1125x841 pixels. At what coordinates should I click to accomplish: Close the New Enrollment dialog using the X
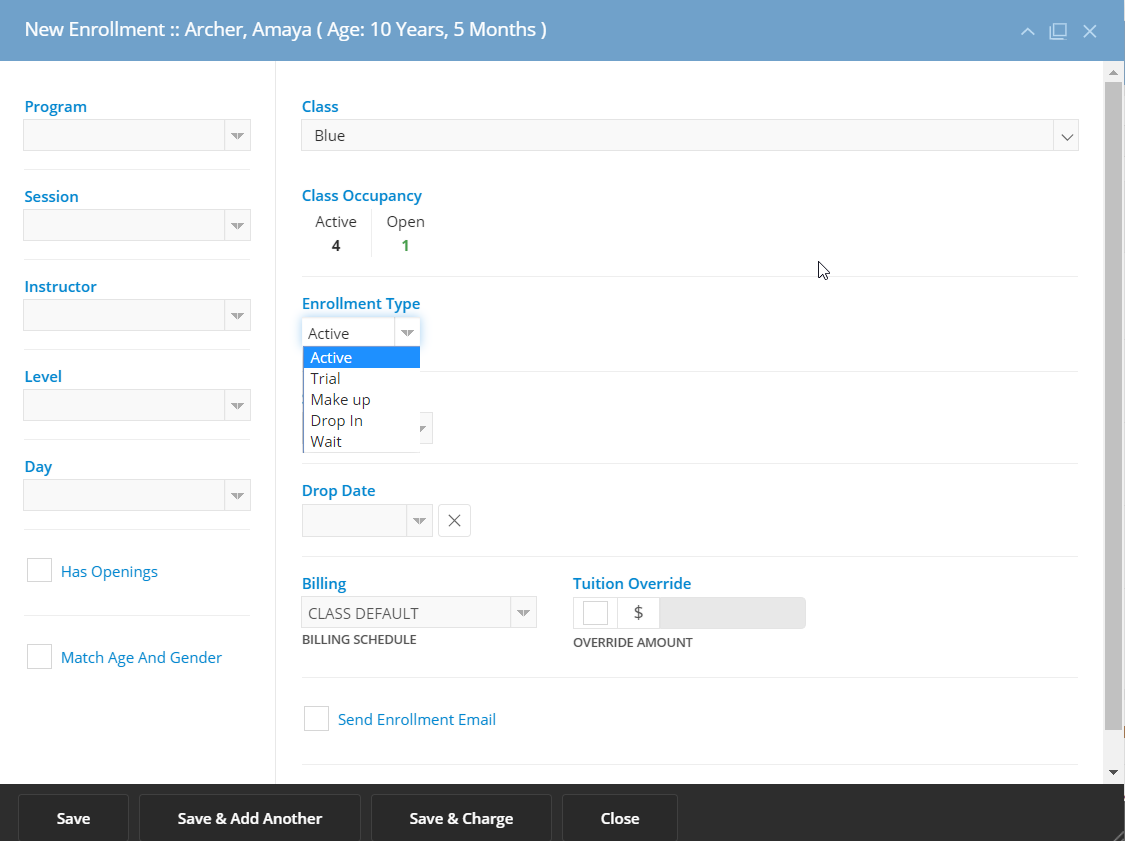pos(1090,31)
